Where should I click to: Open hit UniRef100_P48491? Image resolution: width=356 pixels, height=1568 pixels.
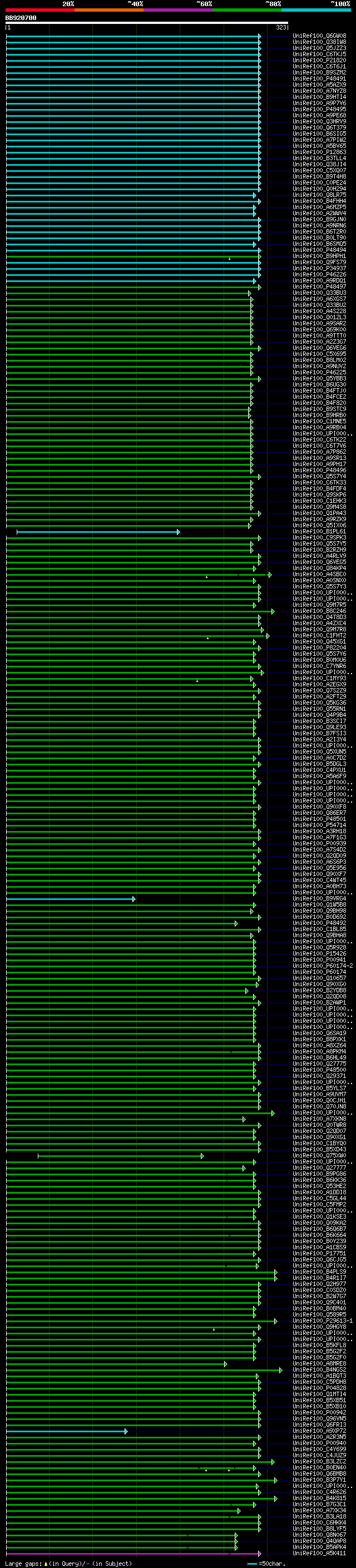pos(319,78)
